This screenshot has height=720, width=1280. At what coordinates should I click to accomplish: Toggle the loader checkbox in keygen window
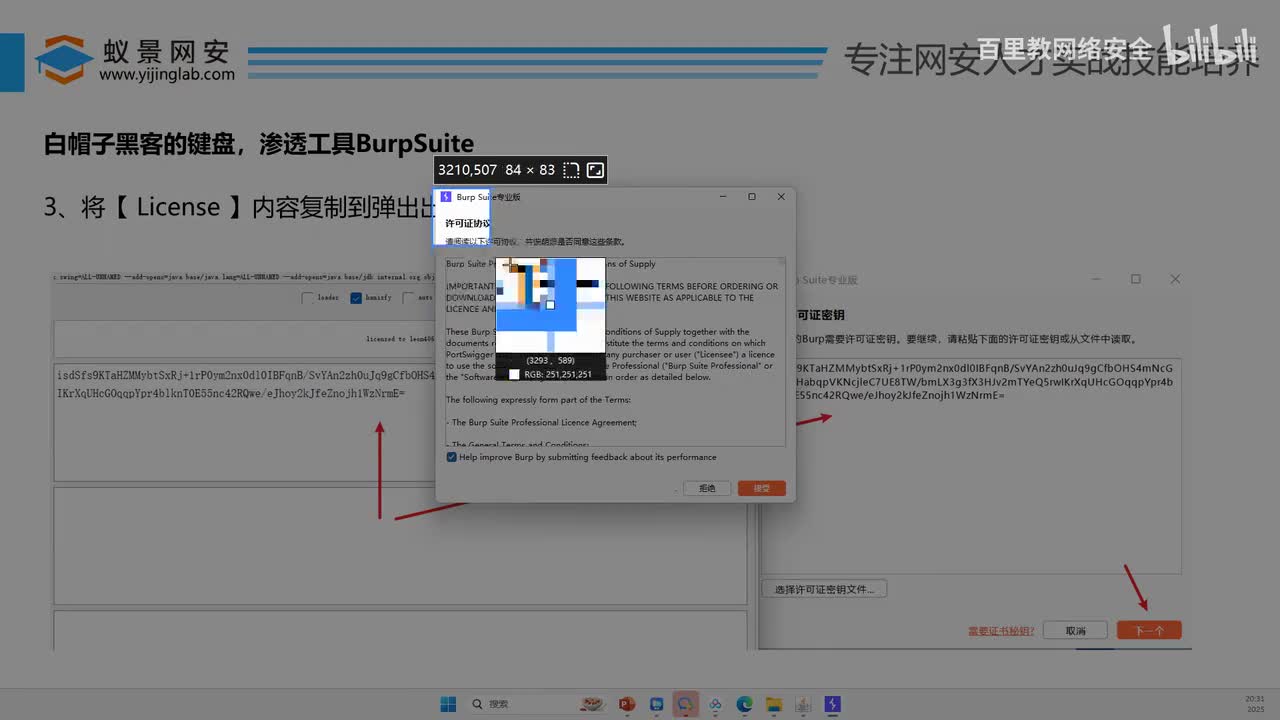coord(308,298)
